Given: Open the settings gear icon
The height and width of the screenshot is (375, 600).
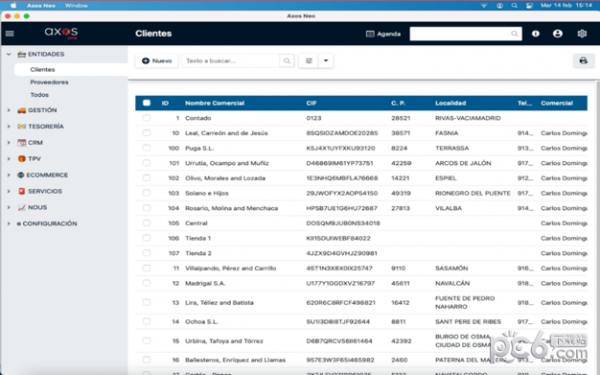Looking at the screenshot, I should (582, 34).
